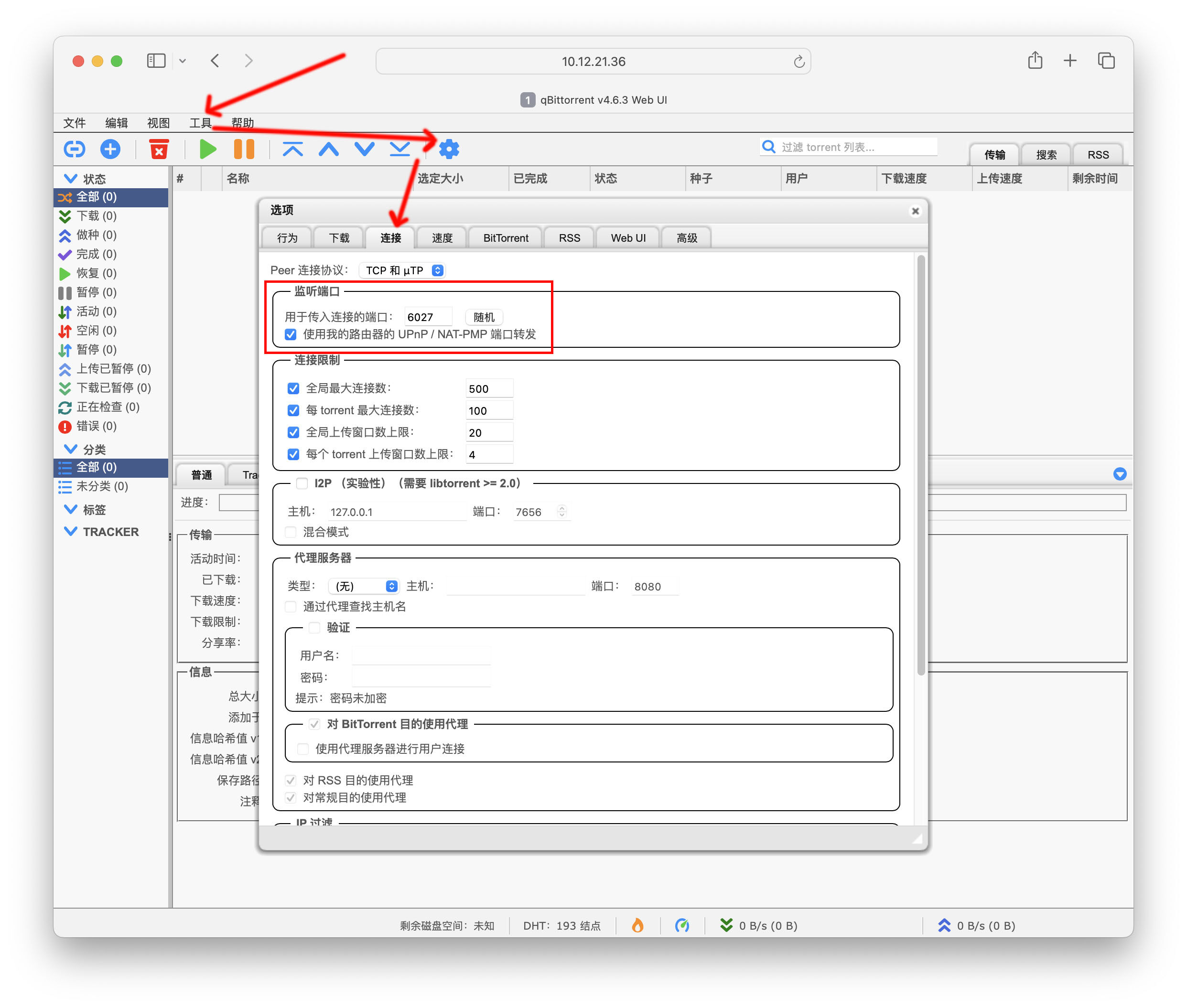
Task: Click the Safari share icon
Action: click(1035, 60)
